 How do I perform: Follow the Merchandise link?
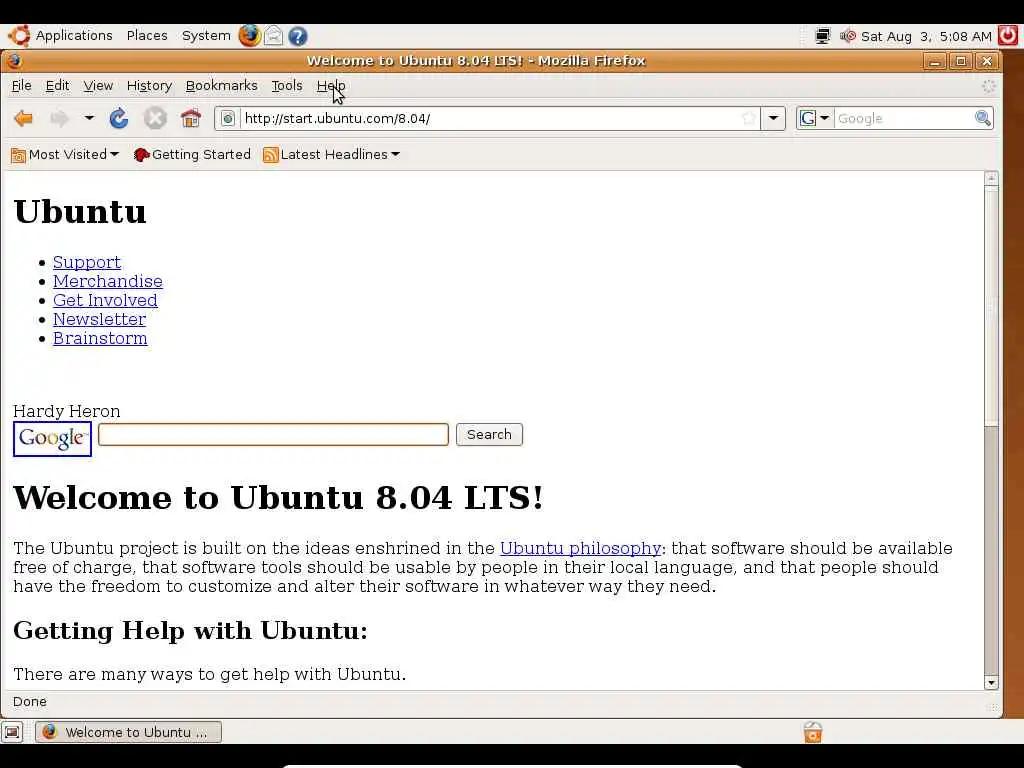pyautogui.click(x=108, y=281)
